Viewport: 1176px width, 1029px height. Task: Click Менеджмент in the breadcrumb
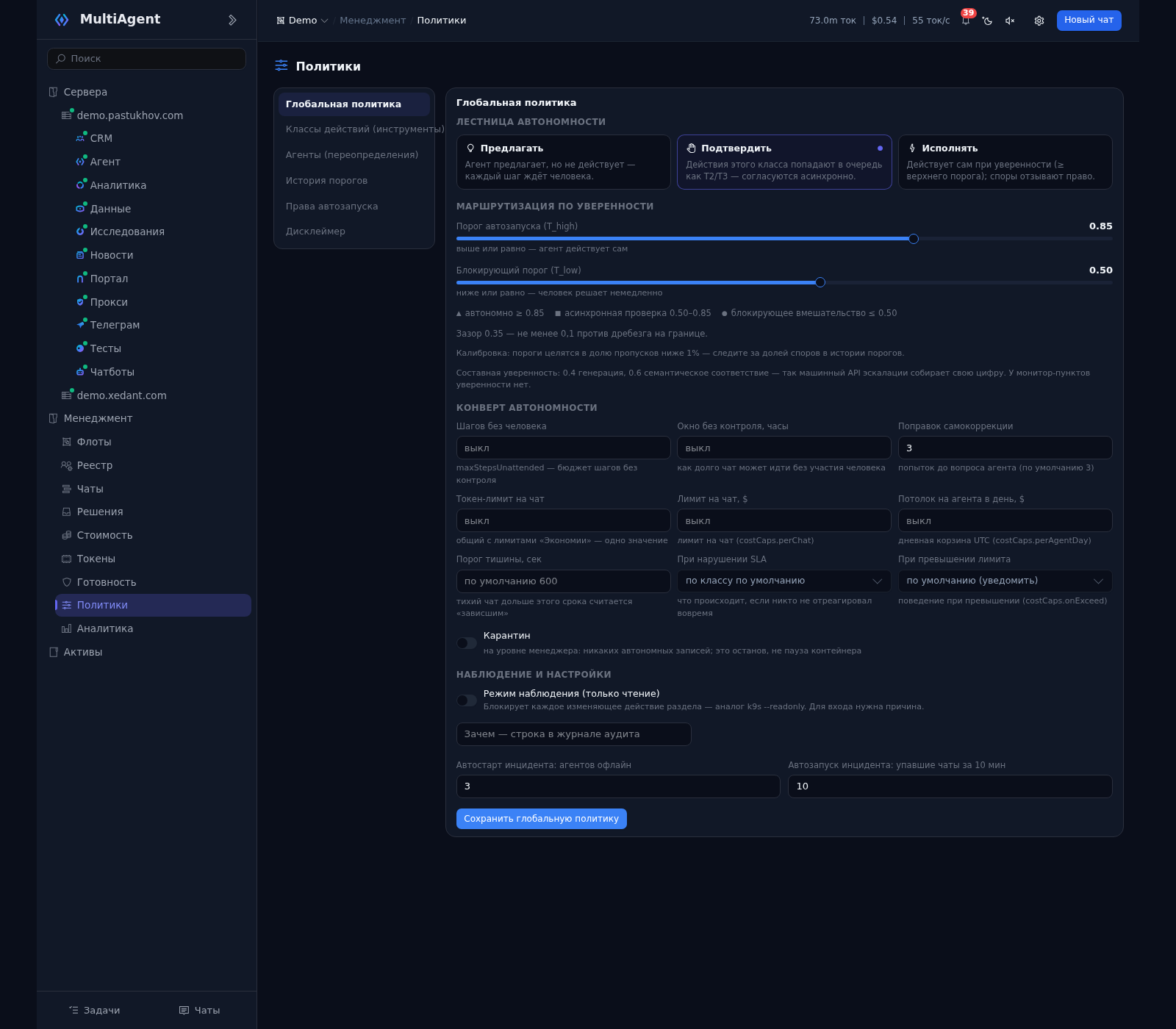(373, 21)
